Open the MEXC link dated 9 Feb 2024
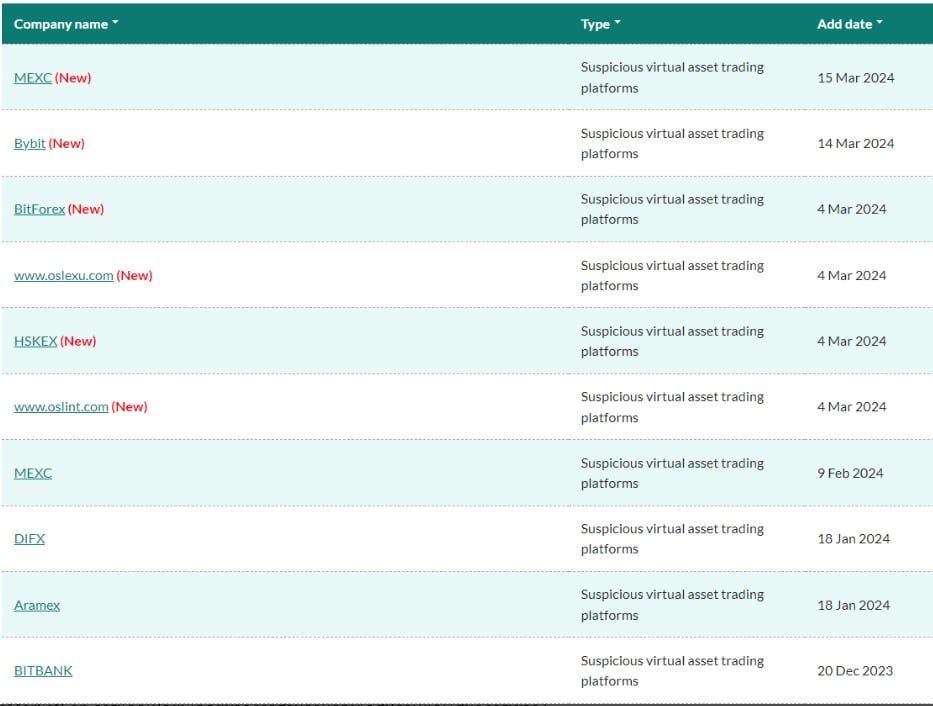The image size is (933, 706). [33, 473]
